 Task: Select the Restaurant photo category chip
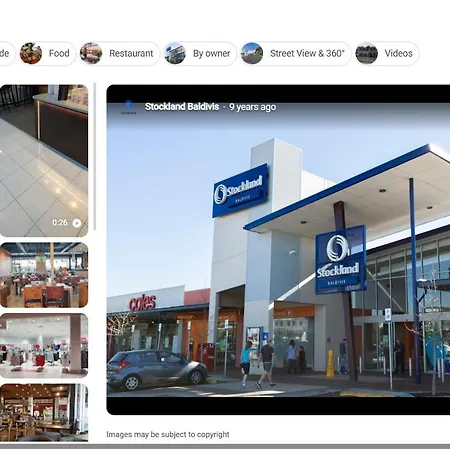tap(119, 53)
